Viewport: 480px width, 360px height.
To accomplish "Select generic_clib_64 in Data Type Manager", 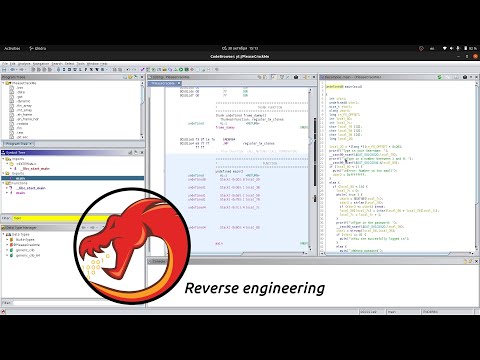I will point(28,255).
